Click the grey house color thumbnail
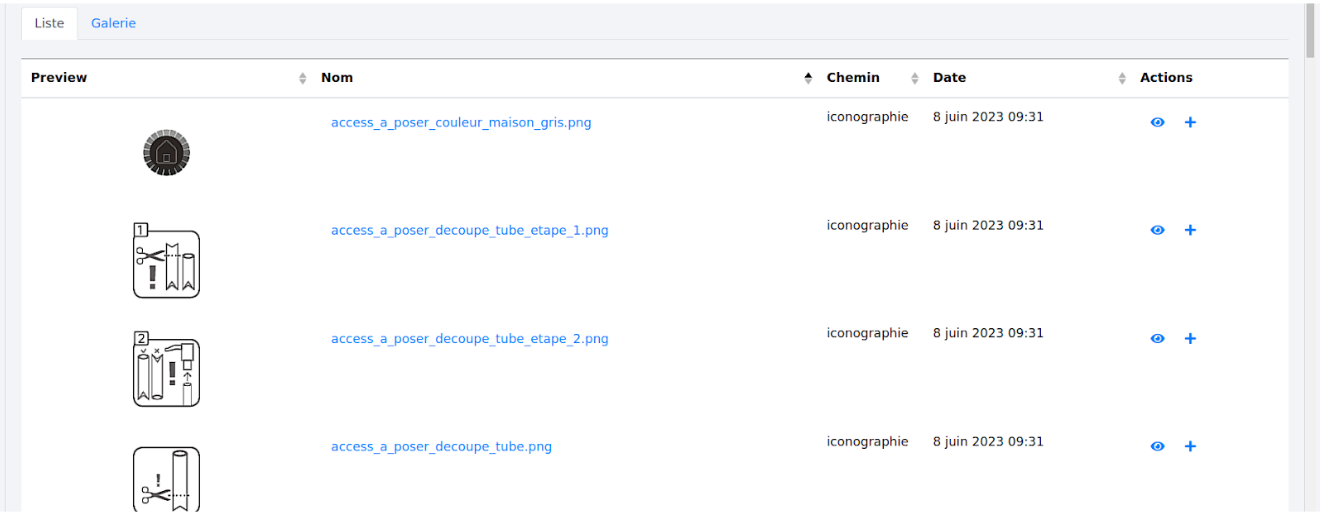The height and width of the screenshot is (517, 1323). coord(166,153)
